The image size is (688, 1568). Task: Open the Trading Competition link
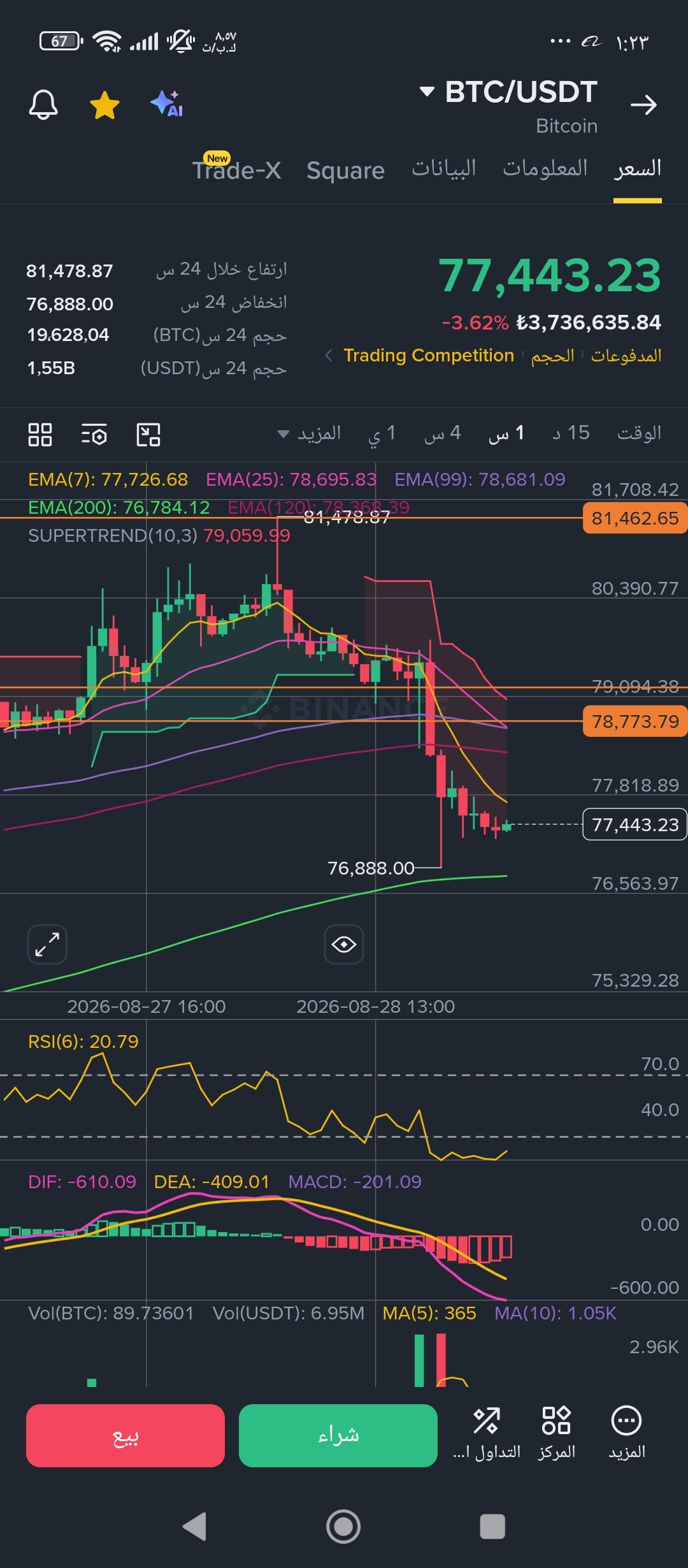(429, 355)
